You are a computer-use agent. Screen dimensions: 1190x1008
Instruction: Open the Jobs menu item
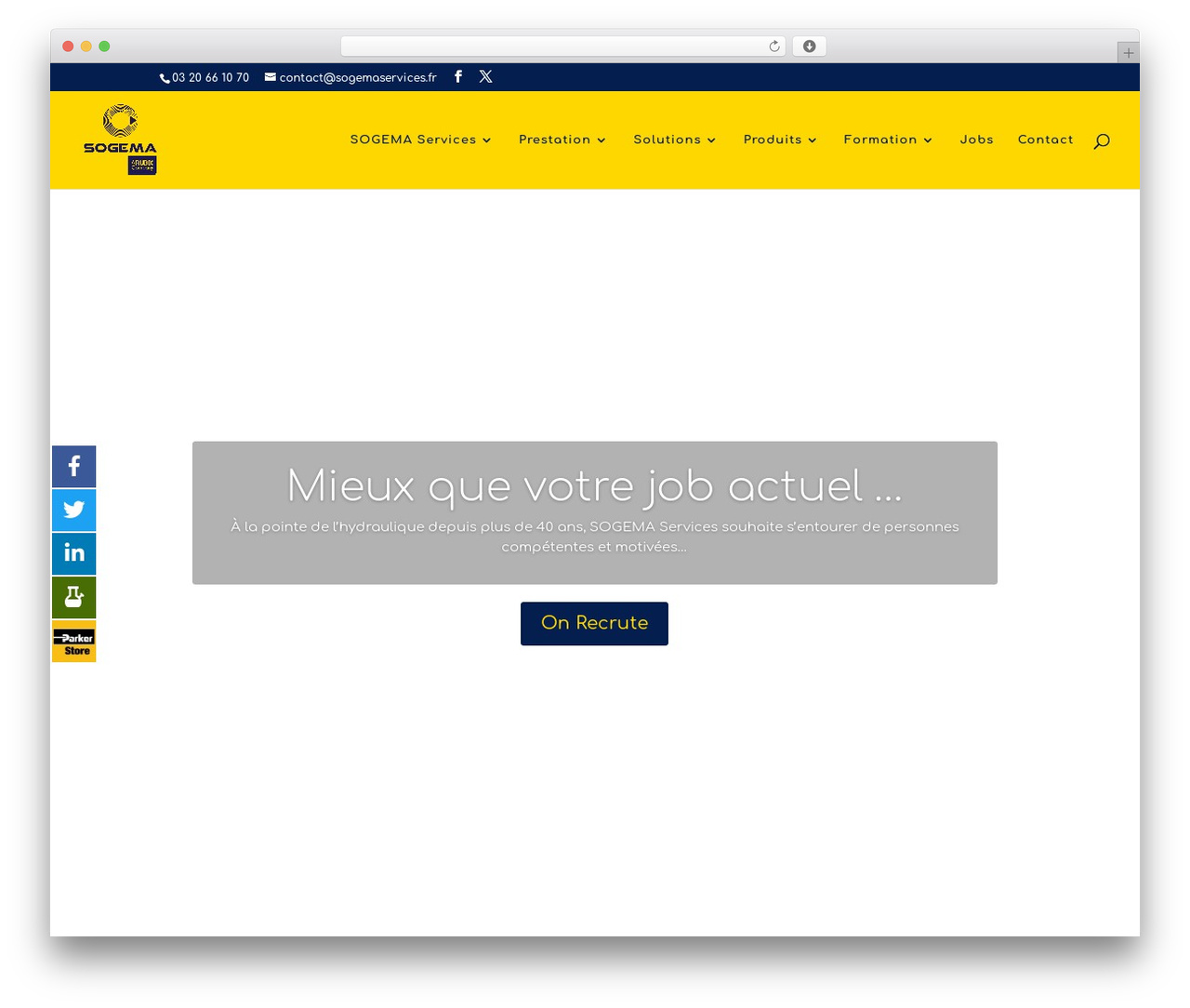tap(976, 139)
